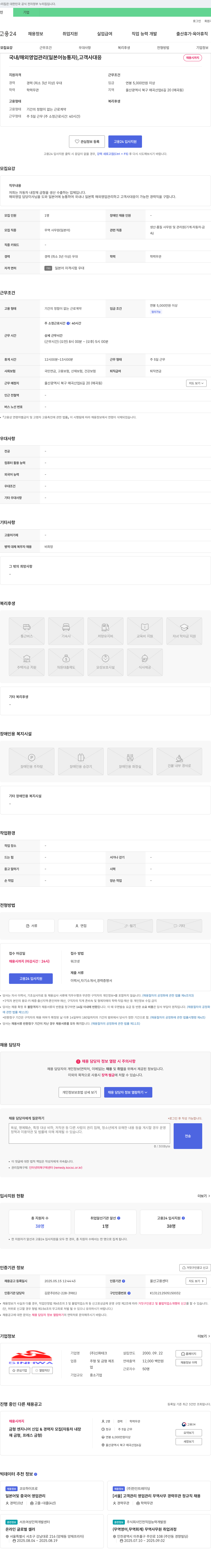Click the 차량유지비 welfare icon
Viewport: 211px width, 1568px height.
tap(105, 631)
